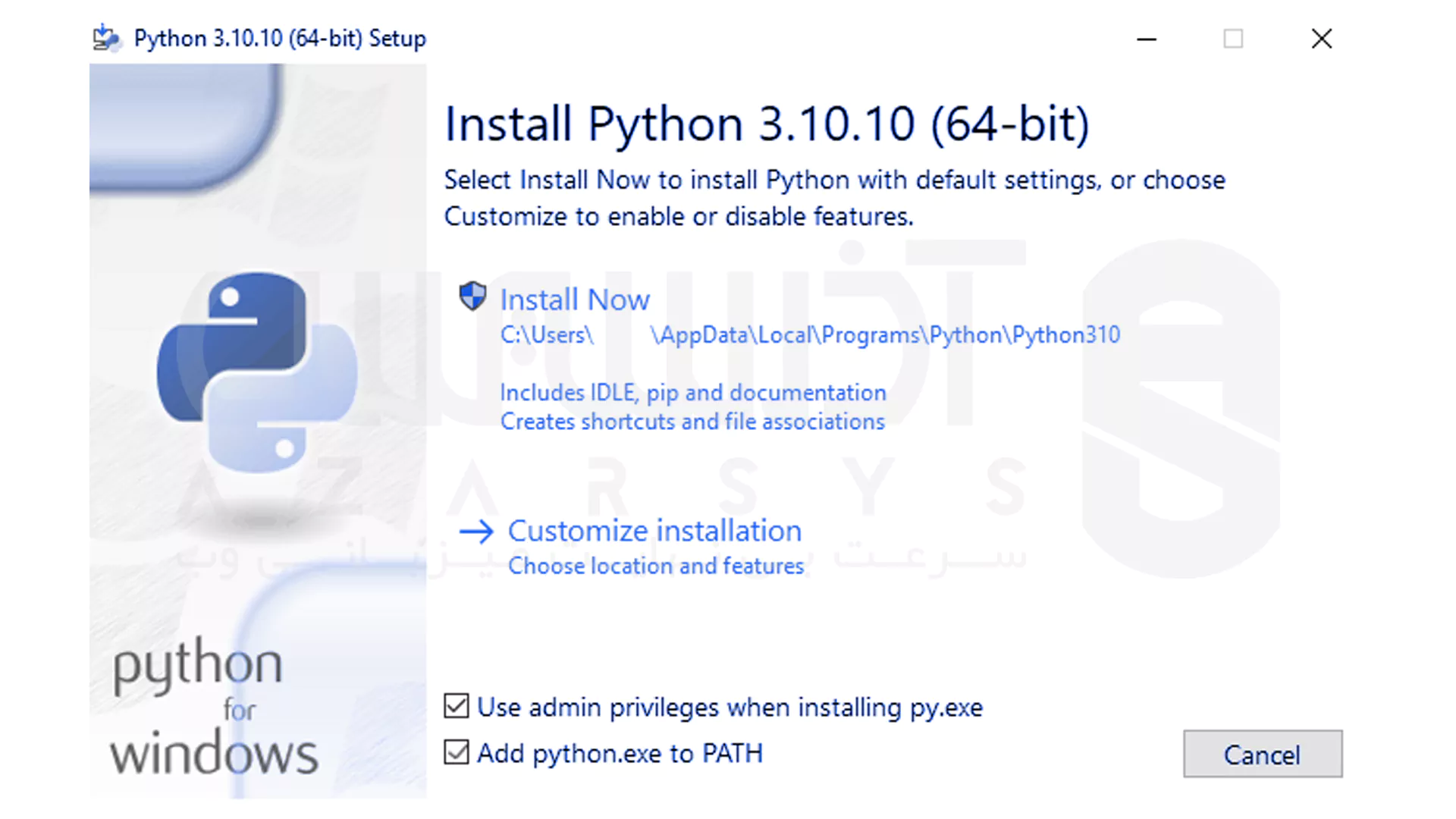Click 'Choose location and features' text
Screen dimensions: 1456x819
pyautogui.click(x=655, y=566)
